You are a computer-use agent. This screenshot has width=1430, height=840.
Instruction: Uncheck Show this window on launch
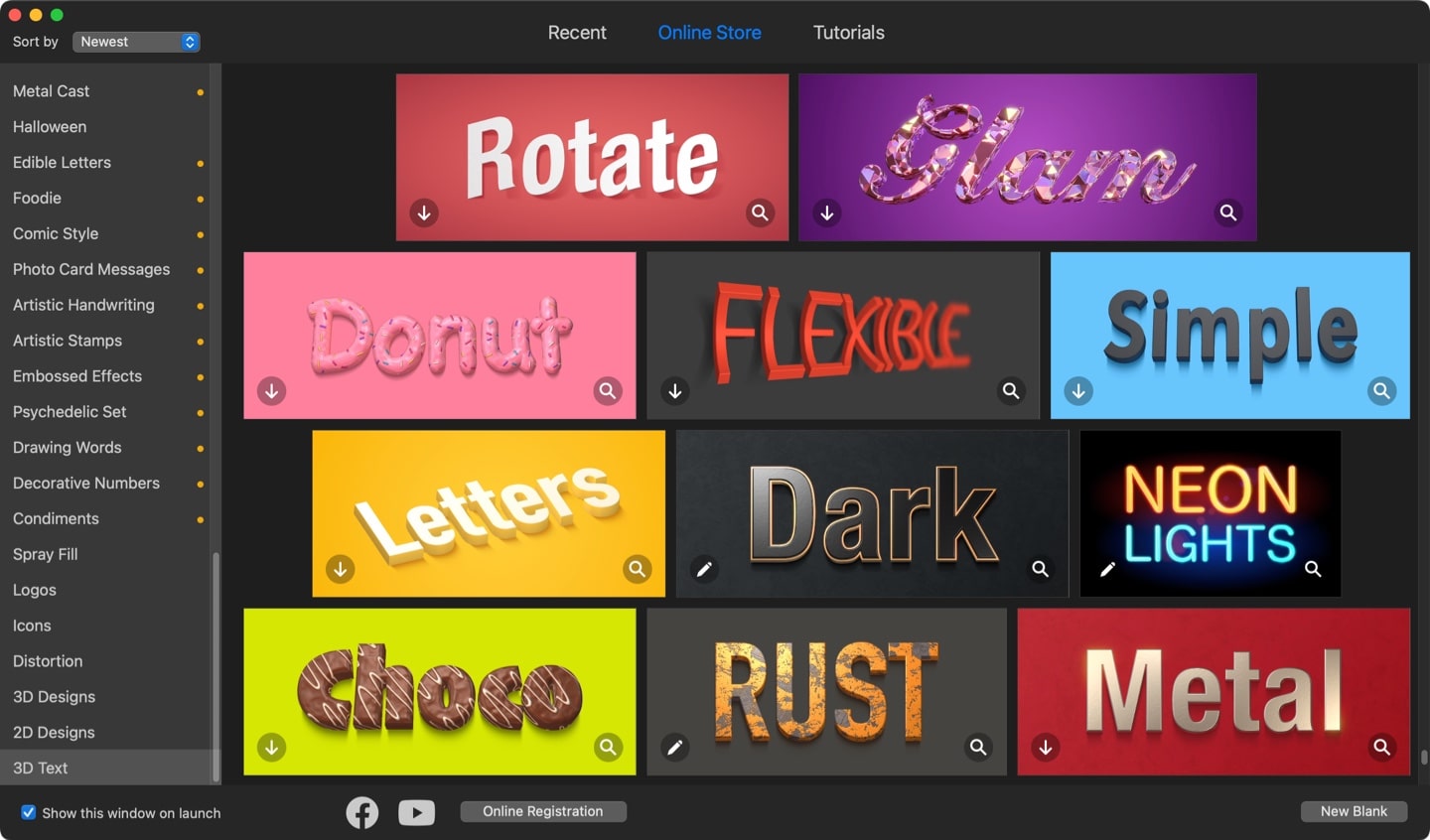[x=29, y=812]
